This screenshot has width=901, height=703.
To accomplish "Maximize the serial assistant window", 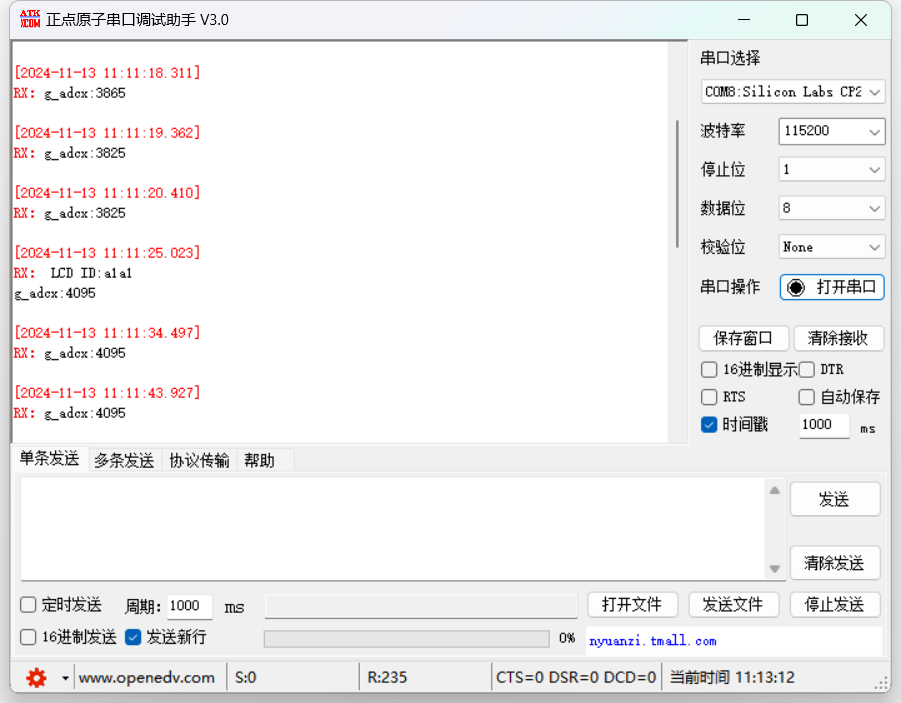I will coord(802,20).
